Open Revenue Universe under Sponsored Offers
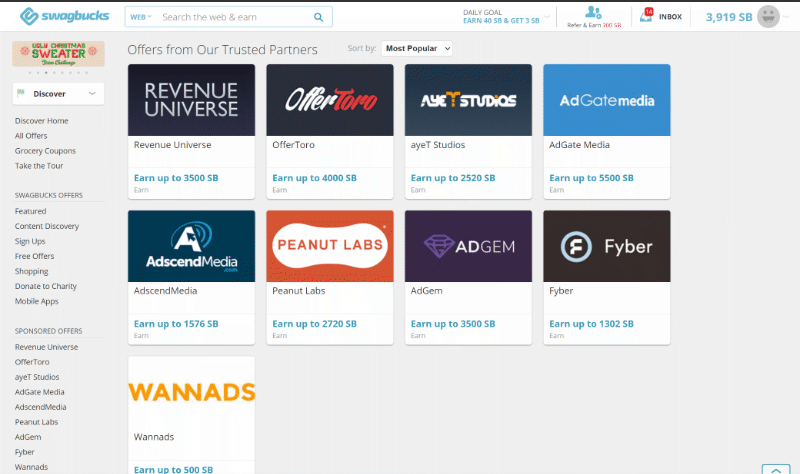The height and width of the screenshot is (474, 800). point(46,347)
